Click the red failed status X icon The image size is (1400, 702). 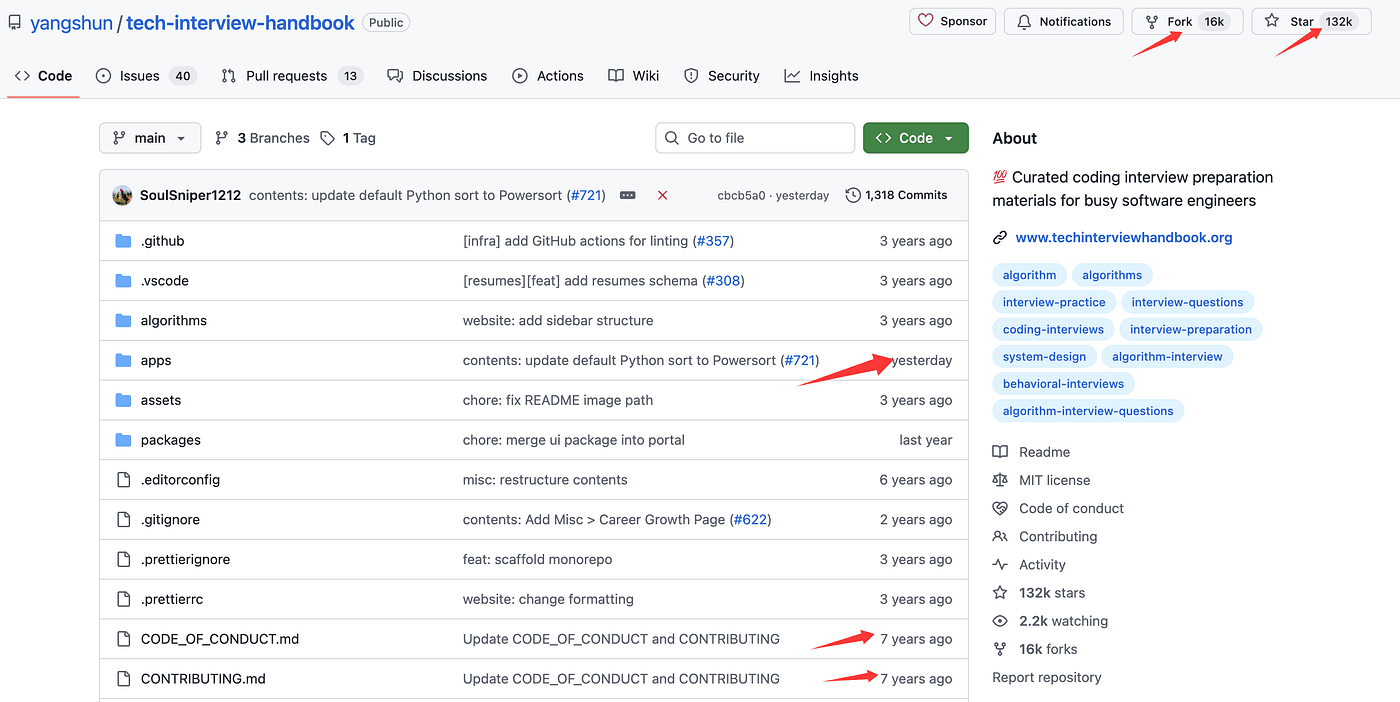(x=662, y=195)
